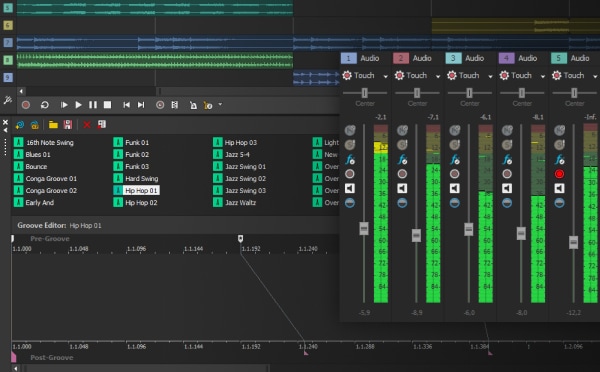
Task: Open the metronome count-in dropdown arrow
Action: tap(220, 104)
